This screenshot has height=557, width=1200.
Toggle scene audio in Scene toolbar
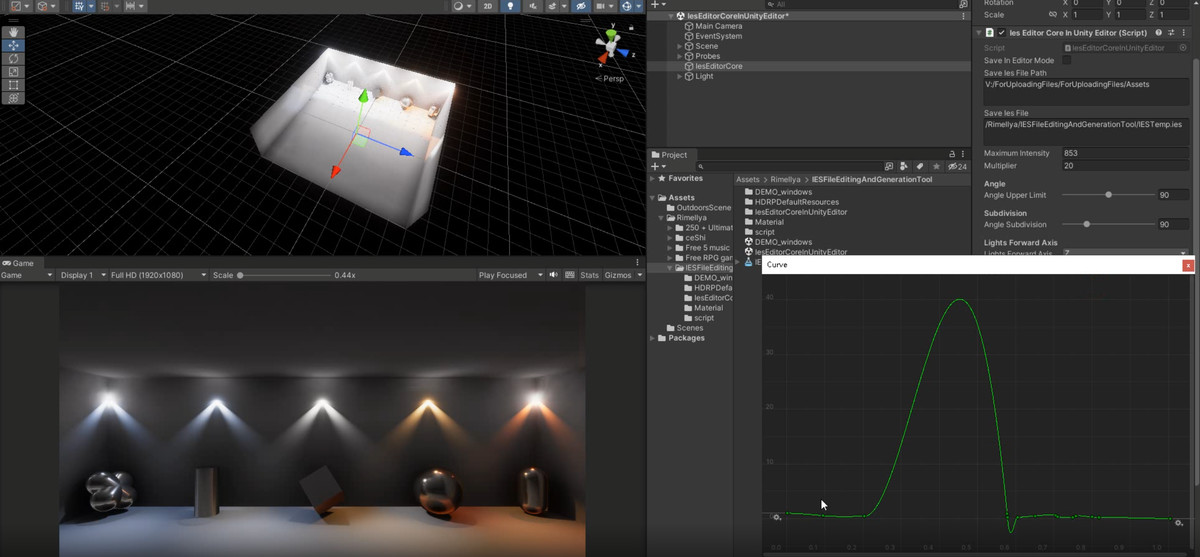click(532, 6)
